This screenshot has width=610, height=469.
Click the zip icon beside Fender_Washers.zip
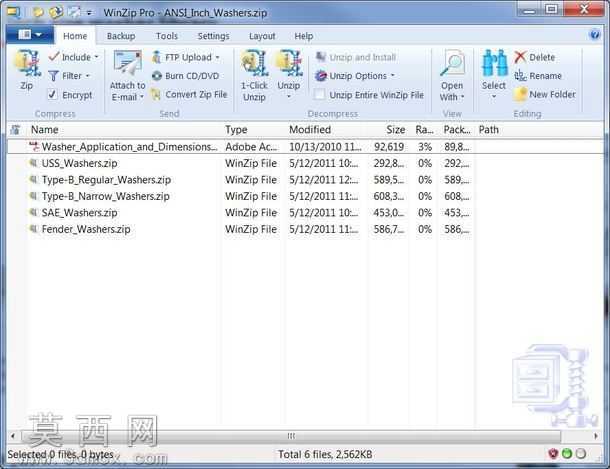[34, 229]
